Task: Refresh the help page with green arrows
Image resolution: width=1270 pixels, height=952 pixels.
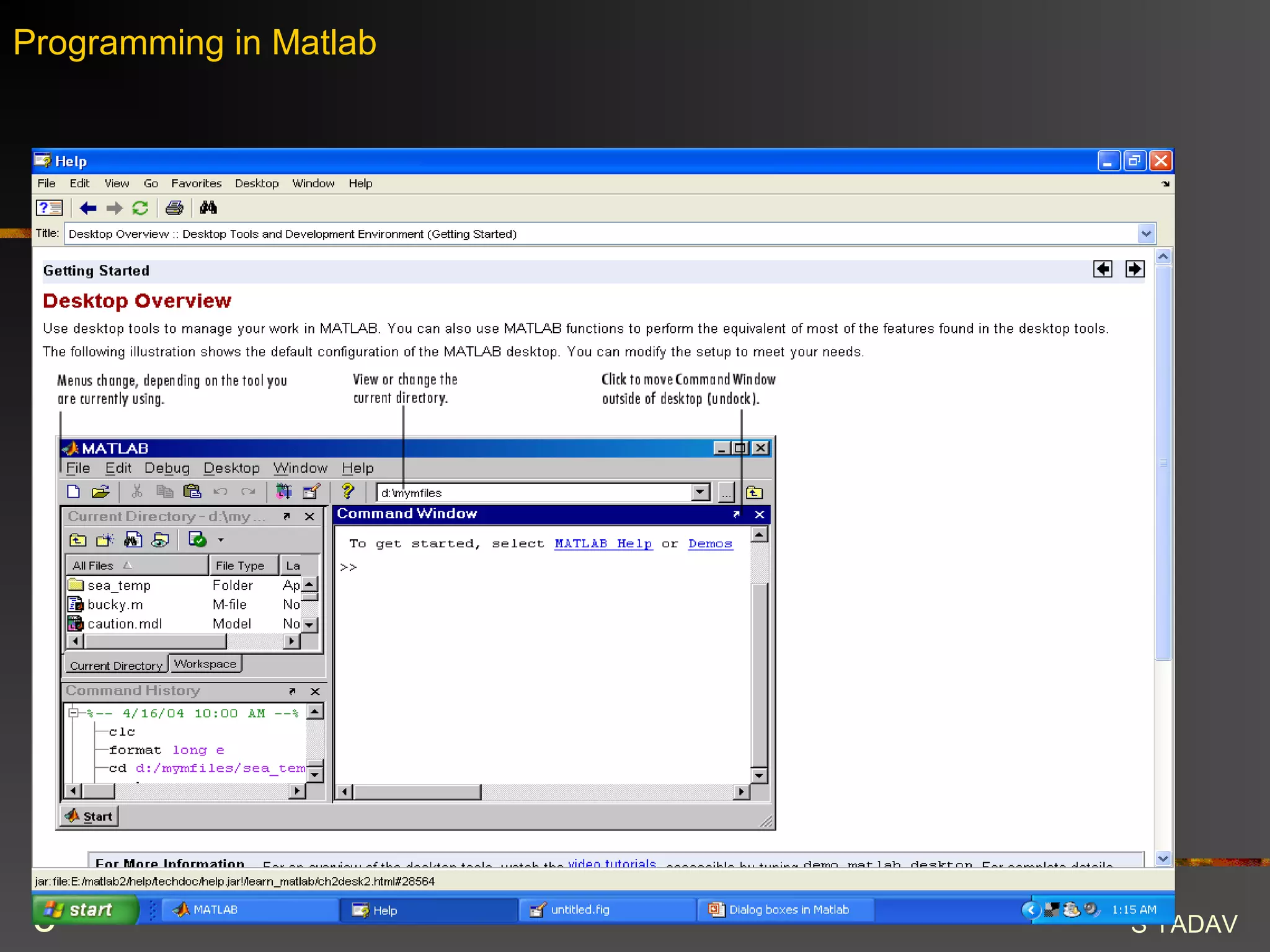Action: pyautogui.click(x=140, y=208)
